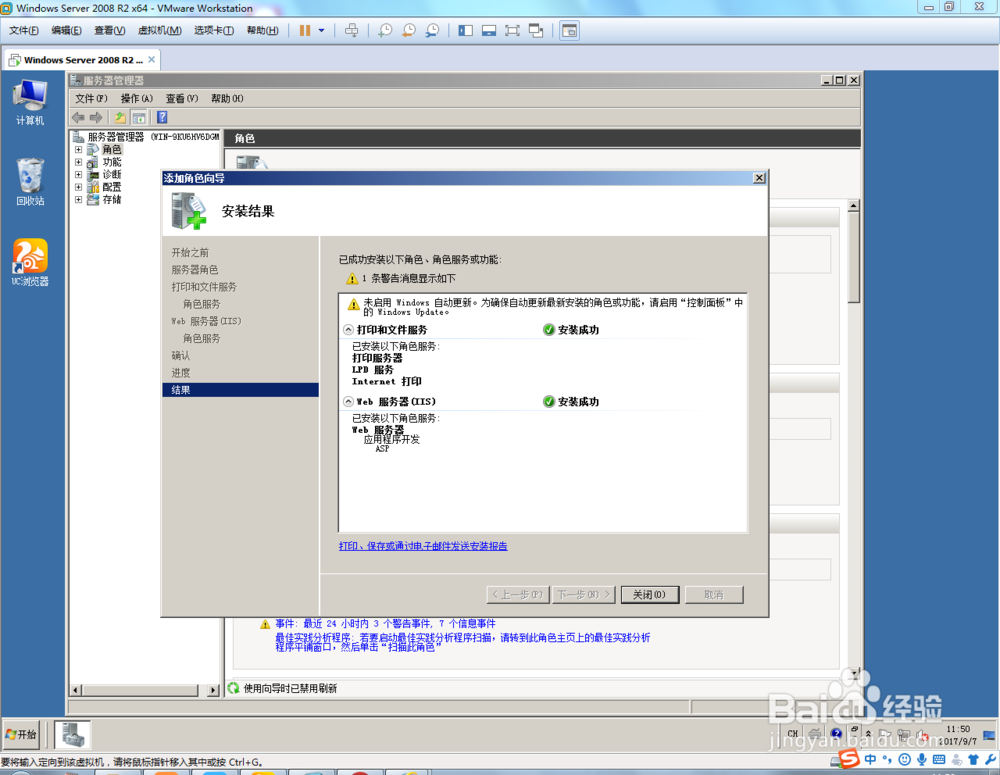Open Sogou soft keyboard icon

[x=939, y=760]
